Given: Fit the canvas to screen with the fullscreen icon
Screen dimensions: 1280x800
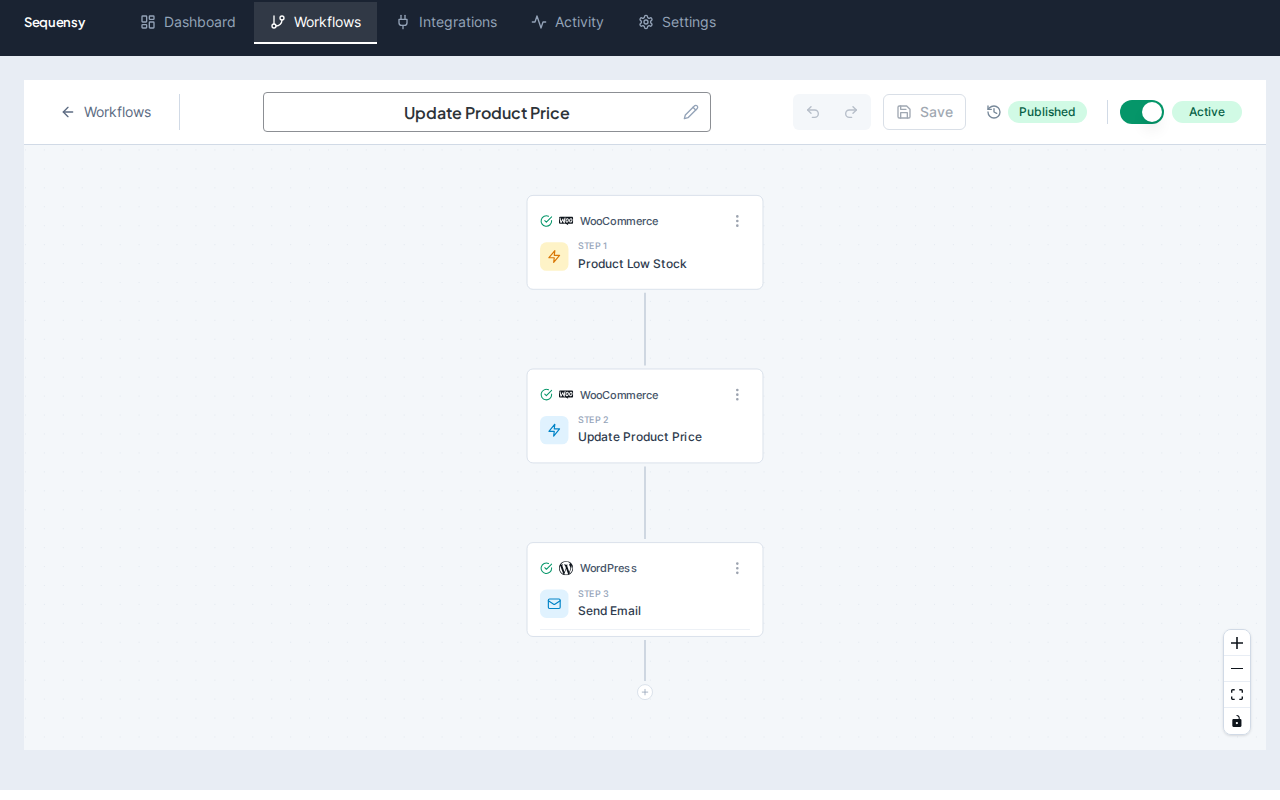Looking at the screenshot, I should [x=1237, y=694].
